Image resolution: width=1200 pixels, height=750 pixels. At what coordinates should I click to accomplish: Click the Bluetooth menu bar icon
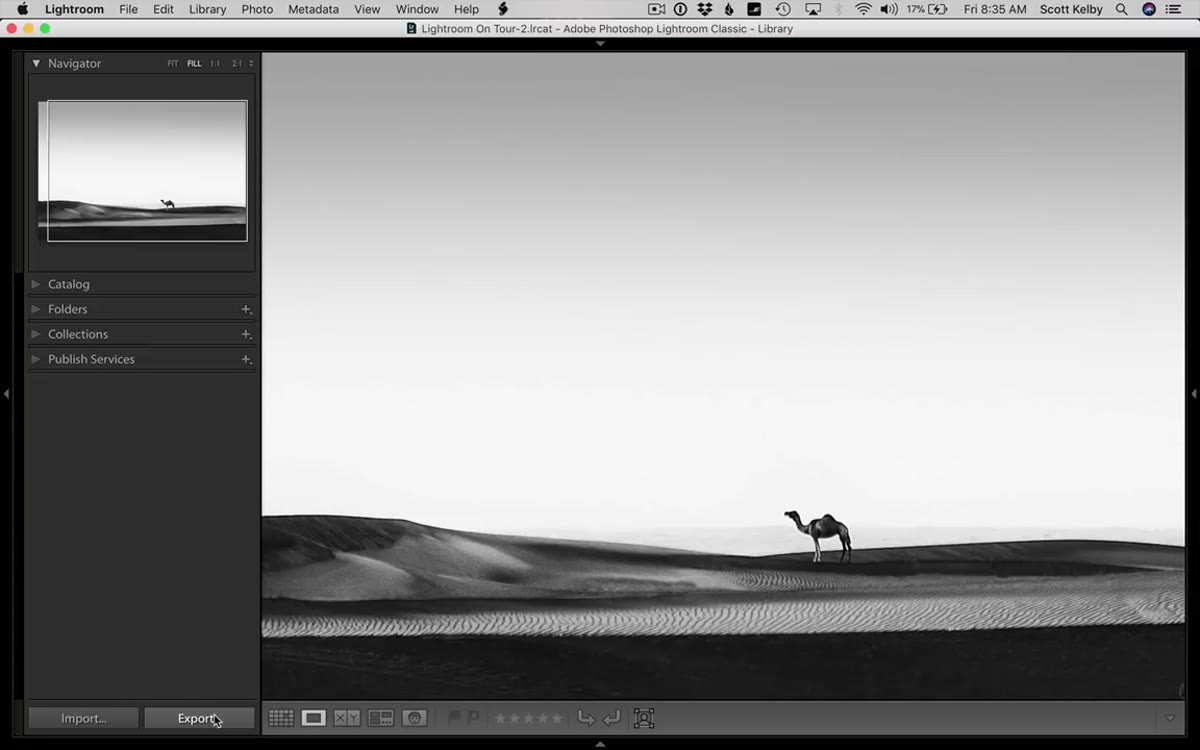(838, 9)
